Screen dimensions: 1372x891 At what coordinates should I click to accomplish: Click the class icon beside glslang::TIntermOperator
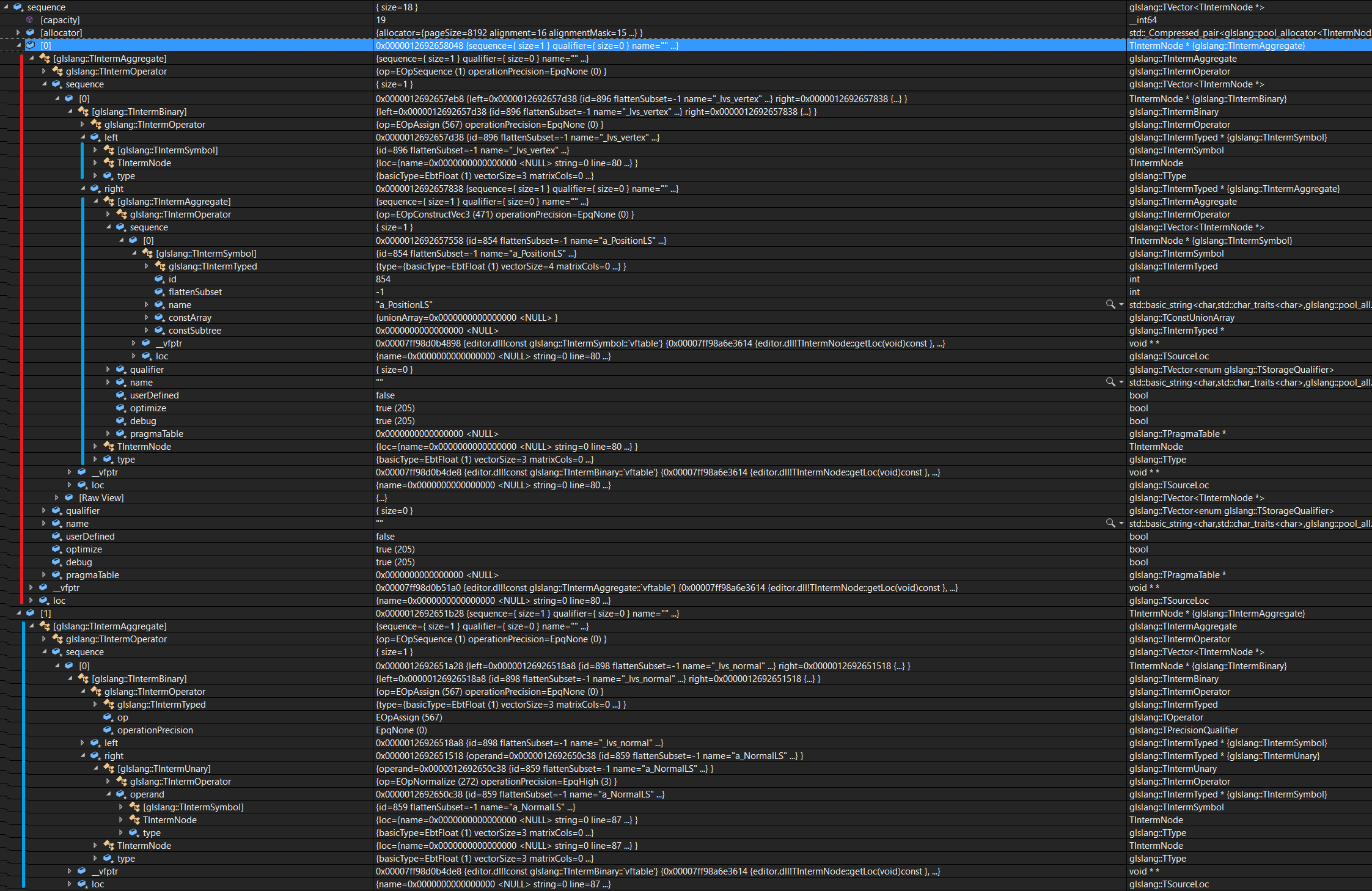point(57,71)
